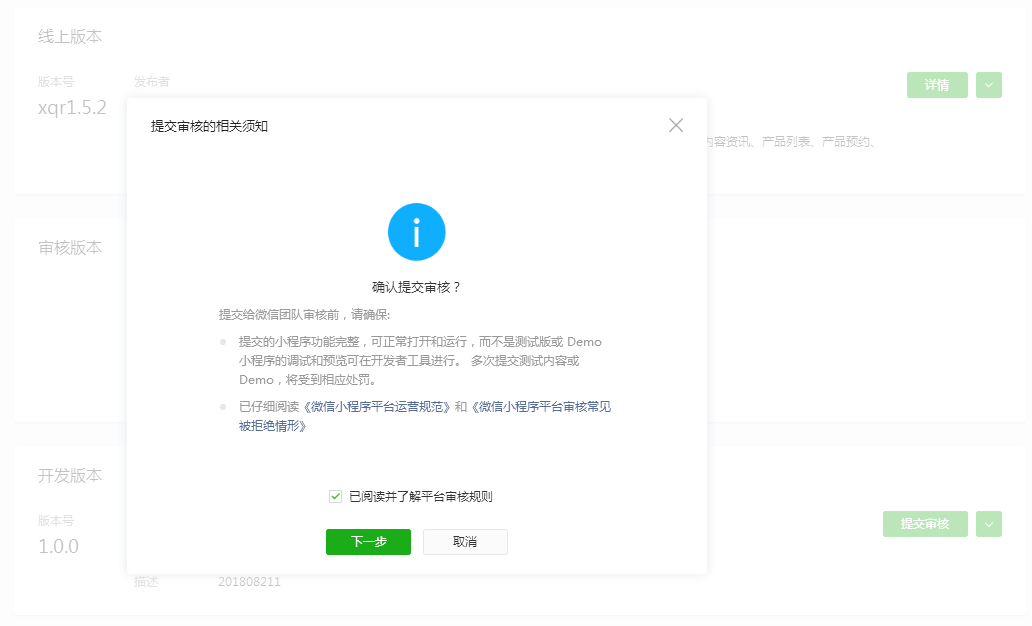Click the blue info icon in the dialog
Image resolution: width=1032 pixels, height=626 pixels.
tap(417, 232)
